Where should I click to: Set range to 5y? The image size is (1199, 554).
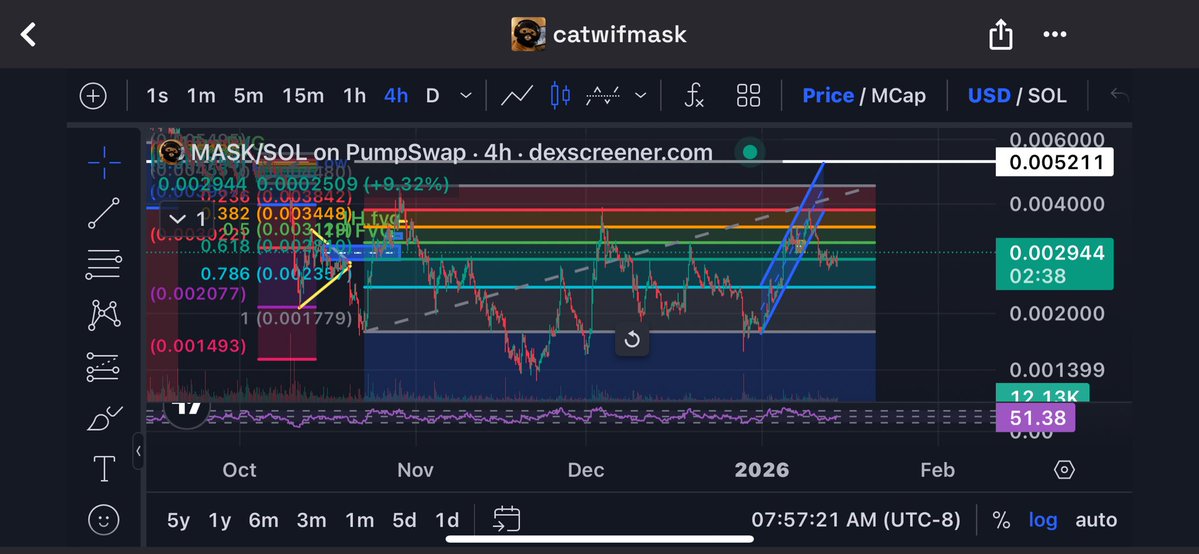178,521
